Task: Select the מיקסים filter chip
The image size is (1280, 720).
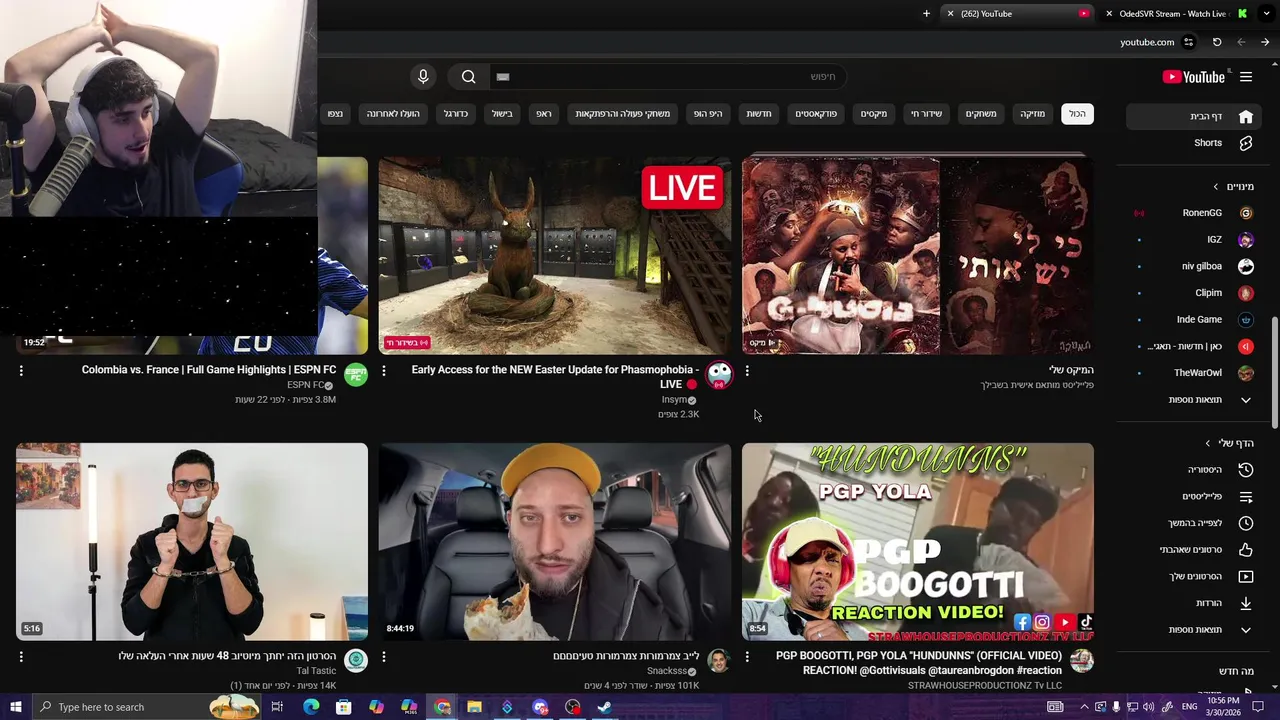Action: [x=874, y=114]
